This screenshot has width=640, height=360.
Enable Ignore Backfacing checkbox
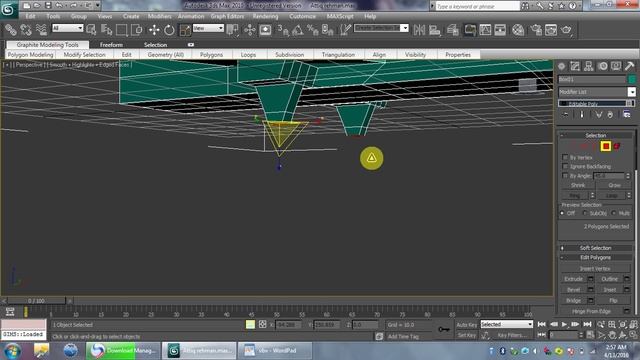click(x=565, y=167)
